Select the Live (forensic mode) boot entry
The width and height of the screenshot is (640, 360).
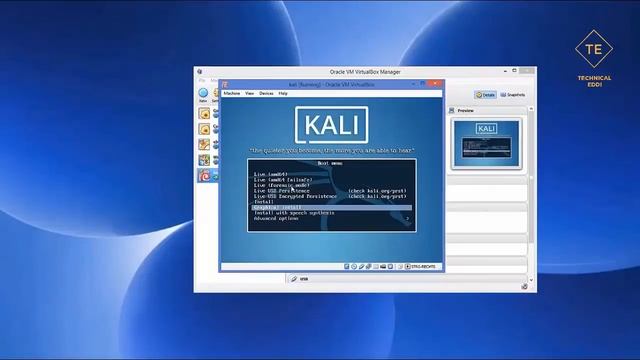point(282,185)
